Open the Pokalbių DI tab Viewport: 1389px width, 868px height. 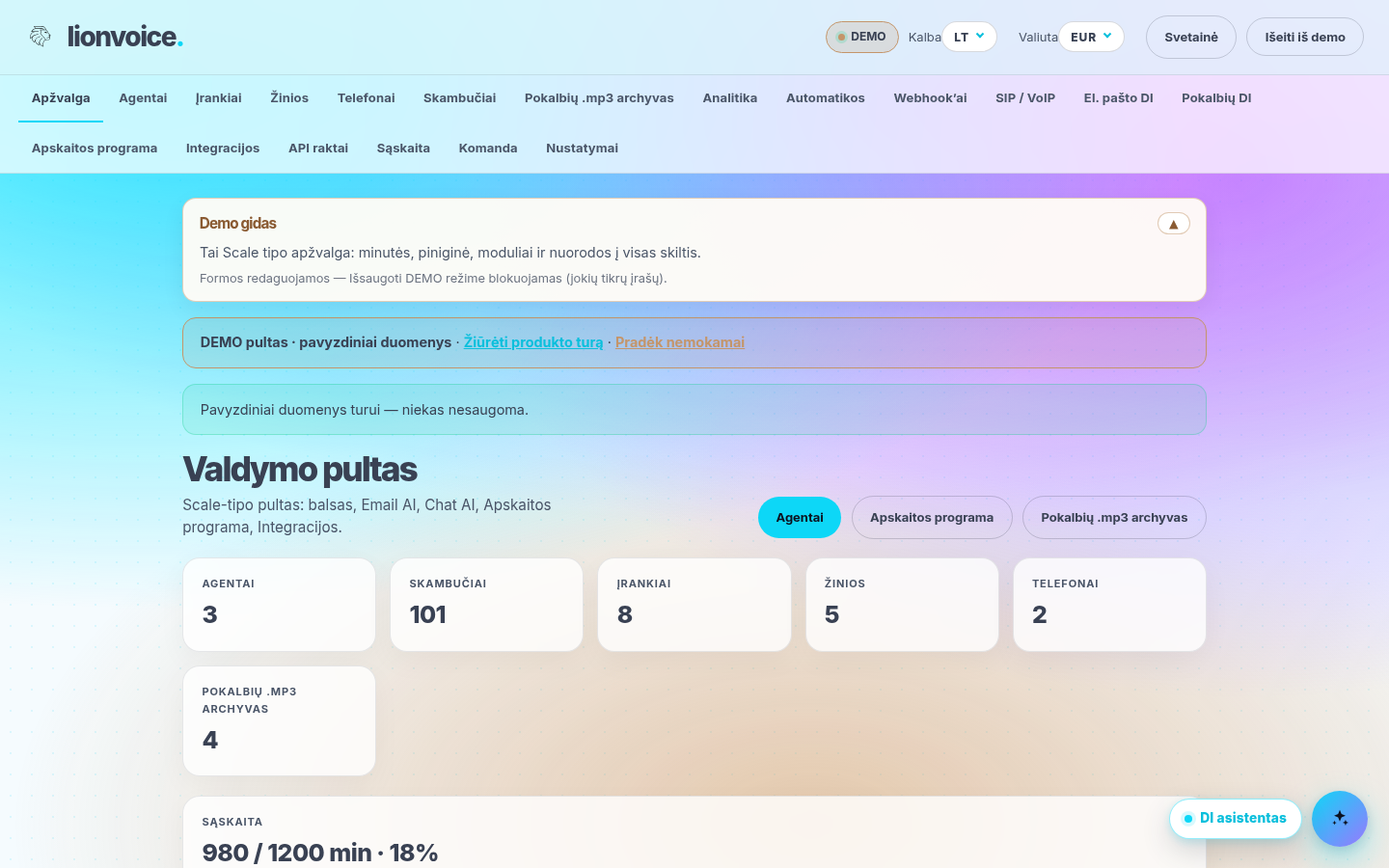coord(1216,98)
